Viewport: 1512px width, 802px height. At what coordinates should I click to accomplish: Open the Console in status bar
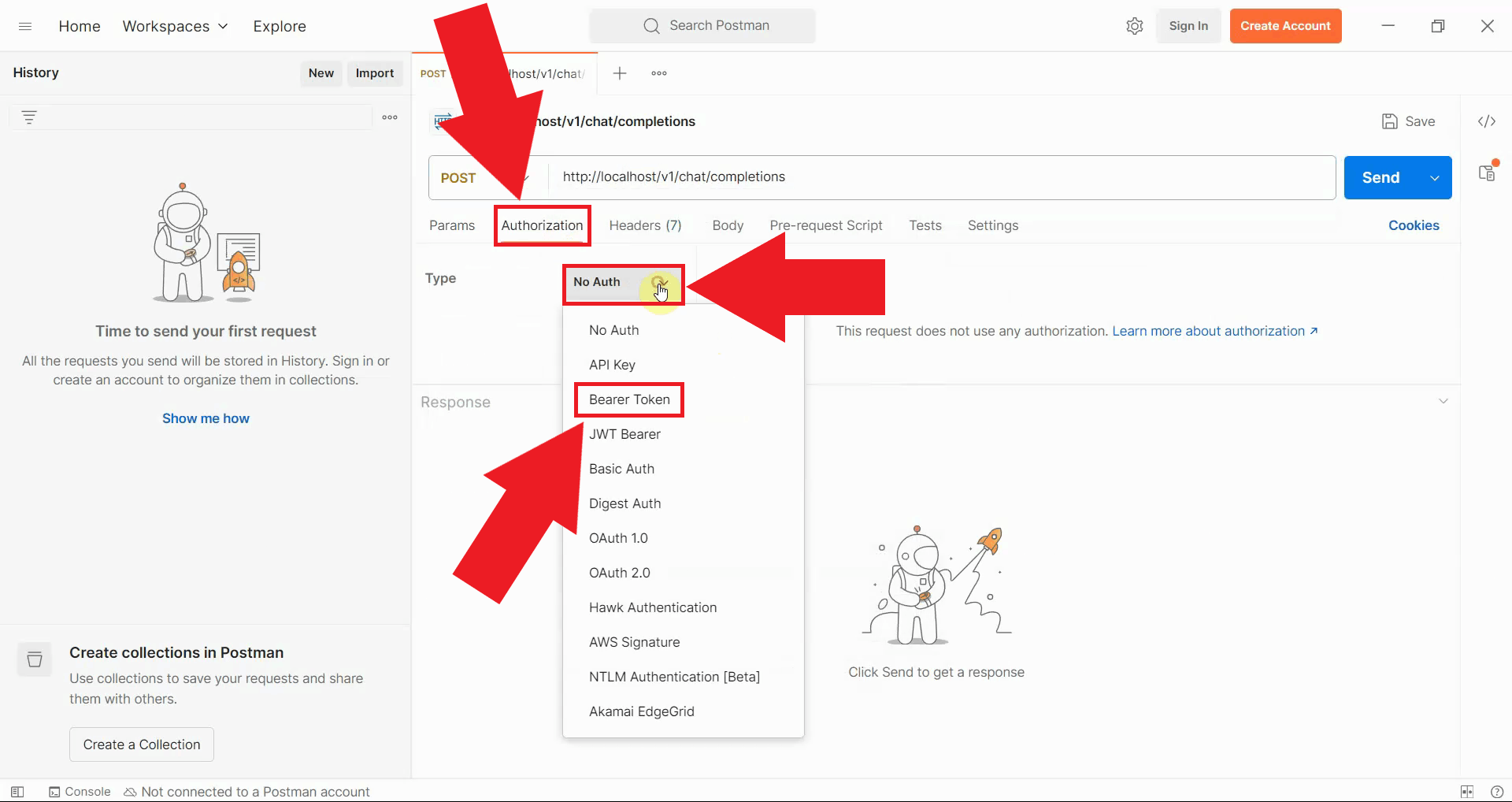pos(80,792)
